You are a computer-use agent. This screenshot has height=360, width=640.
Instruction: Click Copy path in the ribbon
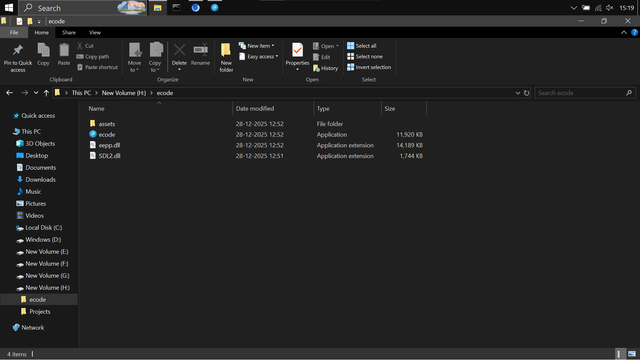coord(93,56)
